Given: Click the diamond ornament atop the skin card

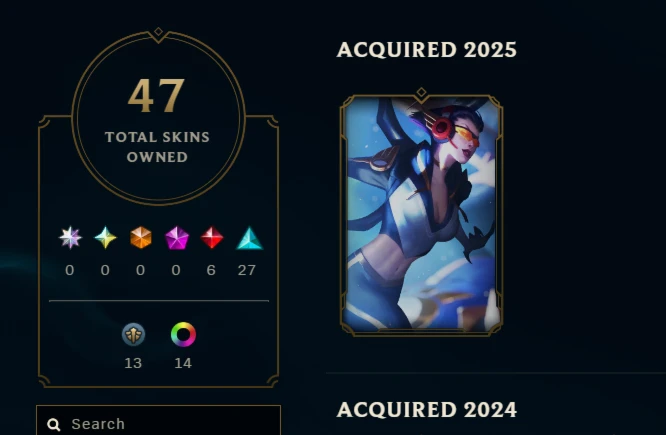Looking at the screenshot, I should coord(421,92).
